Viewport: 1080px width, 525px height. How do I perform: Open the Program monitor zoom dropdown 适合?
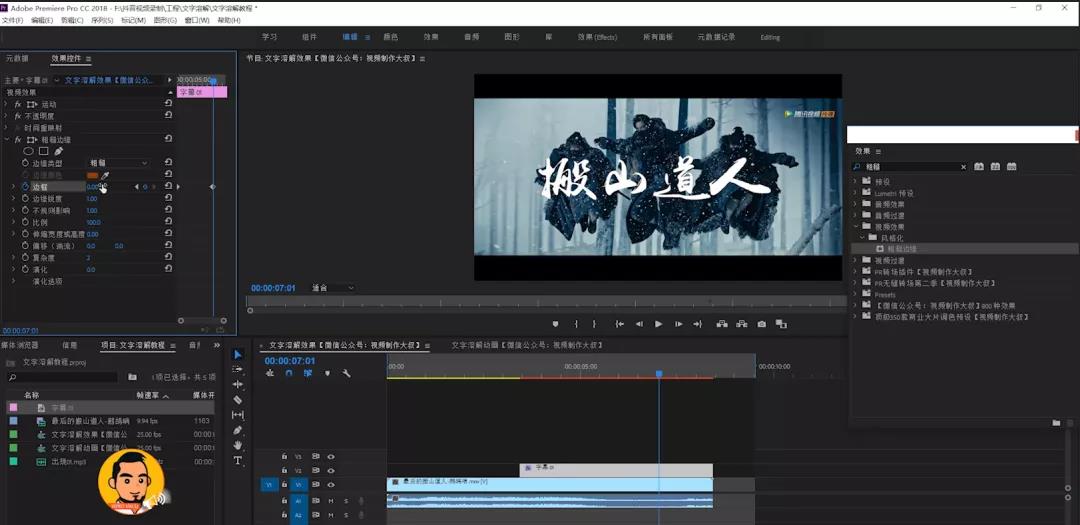pos(333,288)
